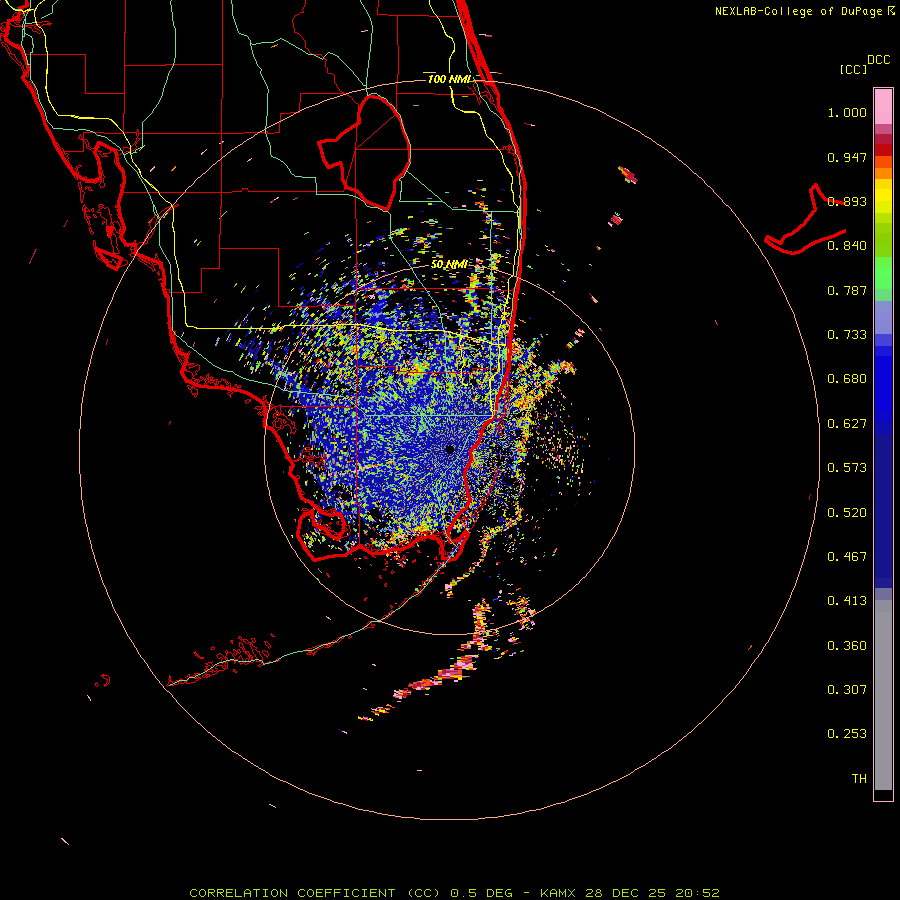
Task: Select the 0.520 scale value
Action: point(847,513)
